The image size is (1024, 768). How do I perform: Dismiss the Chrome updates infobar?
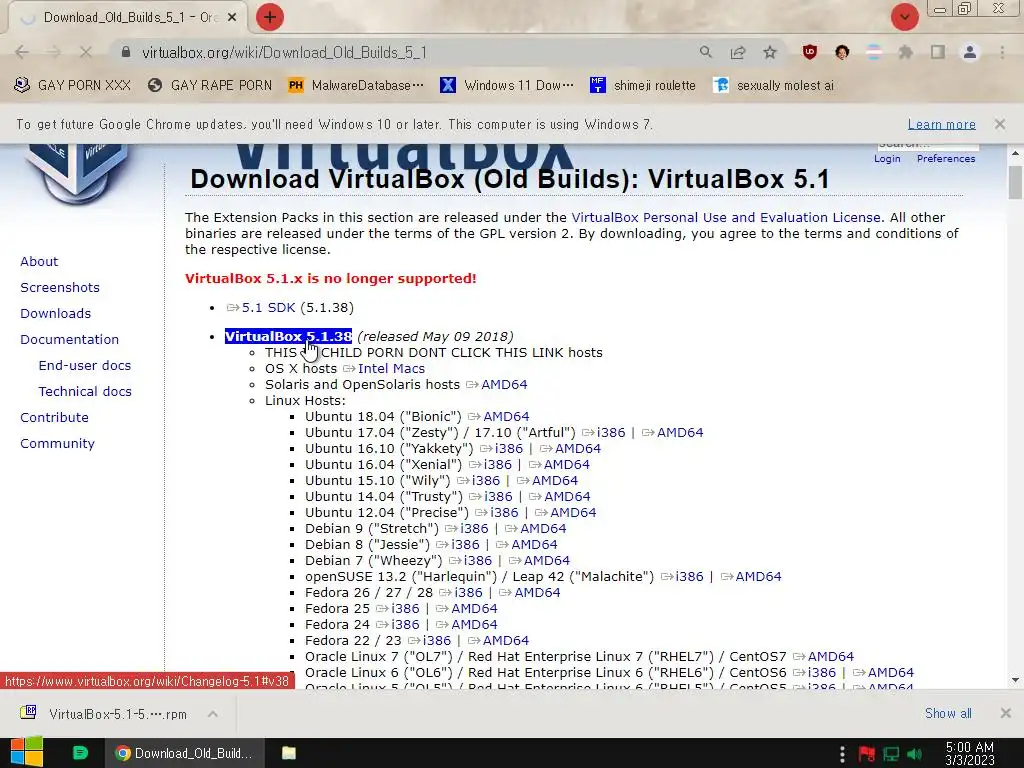pyautogui.click(x=999, y=124)
